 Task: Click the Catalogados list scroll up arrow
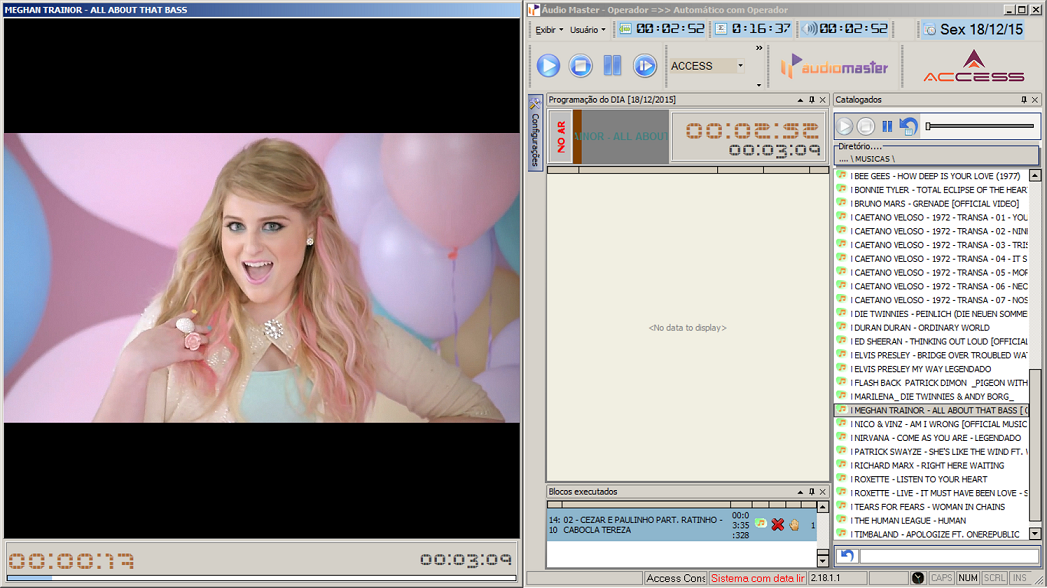1035,176
